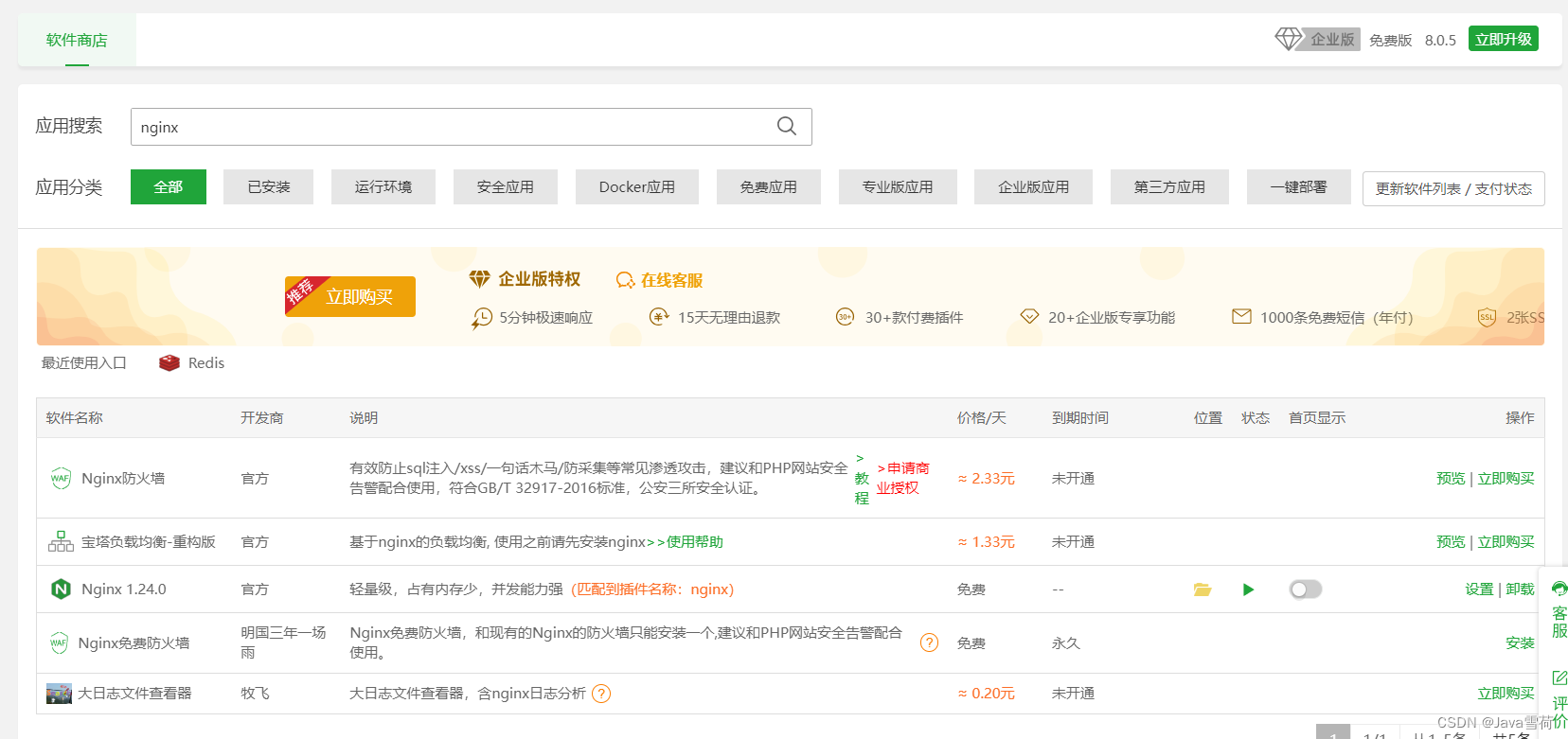Filter by 第三方应用 category

point(1169,186)
